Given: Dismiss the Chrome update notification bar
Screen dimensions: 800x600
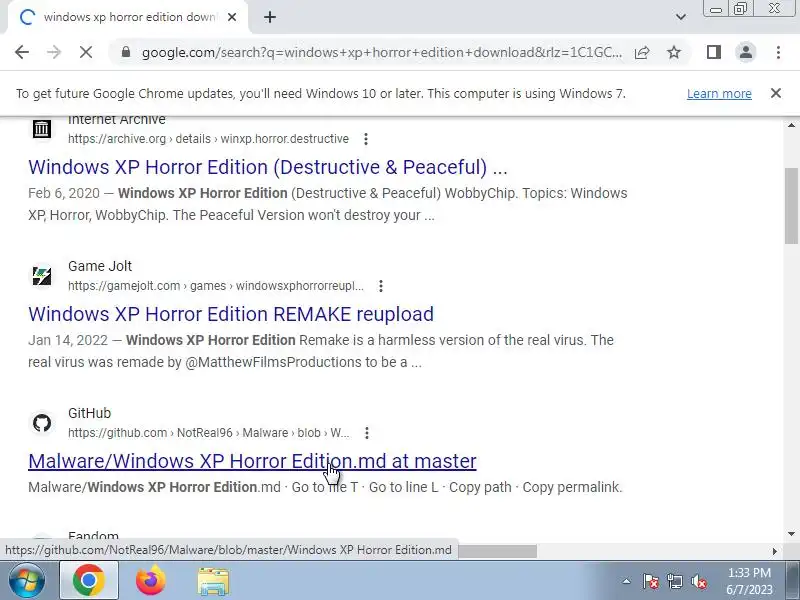Looking at the screenshot, I should click(x=776, y=93).
